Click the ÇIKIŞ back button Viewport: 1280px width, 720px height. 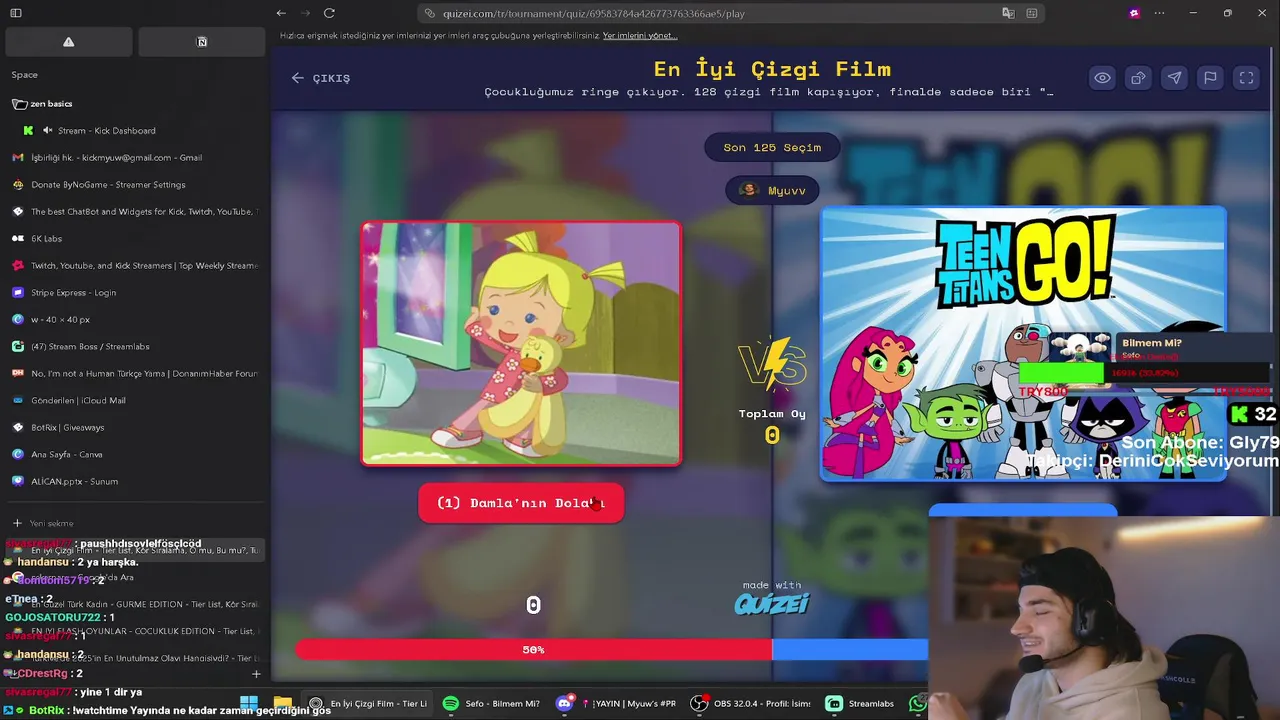click(321, 78)
